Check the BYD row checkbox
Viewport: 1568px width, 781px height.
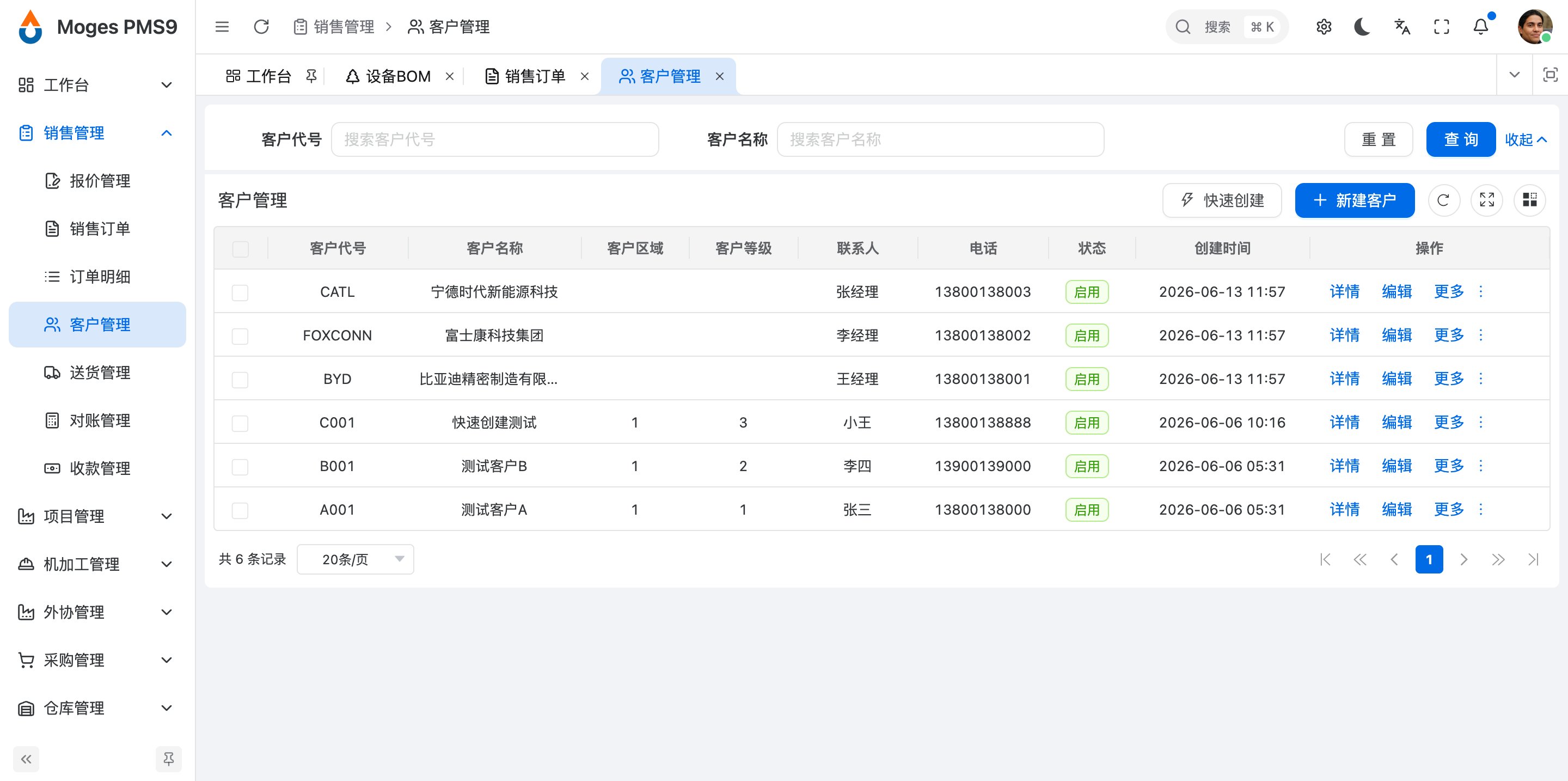241,380
